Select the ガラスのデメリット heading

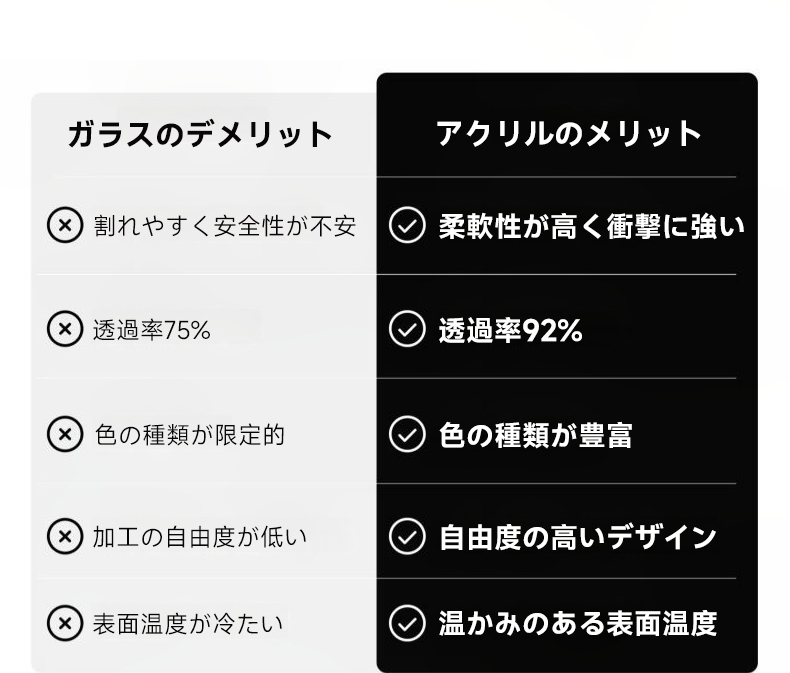click(x=200, y=134)
